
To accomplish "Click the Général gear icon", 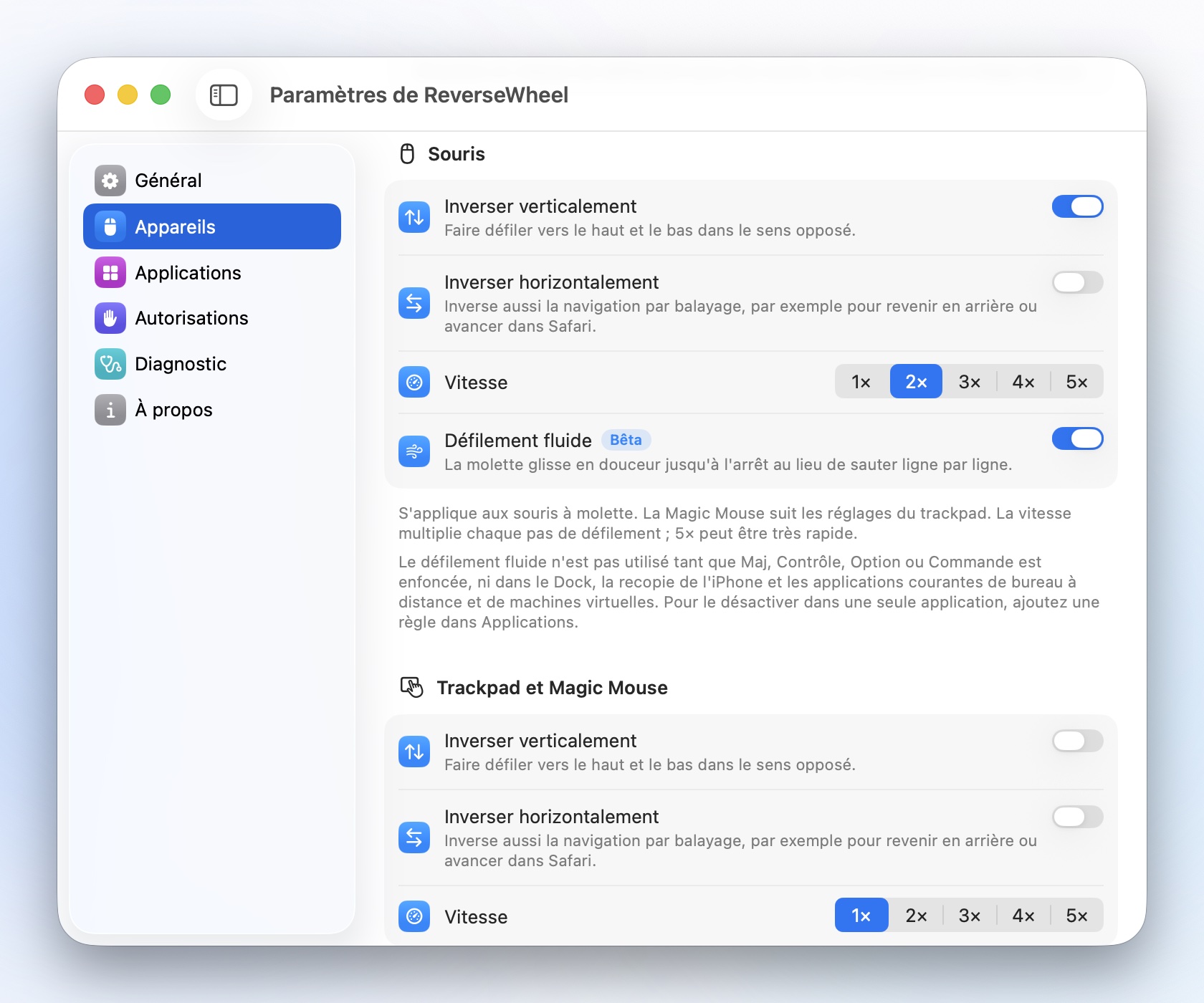I will point(110,181).
